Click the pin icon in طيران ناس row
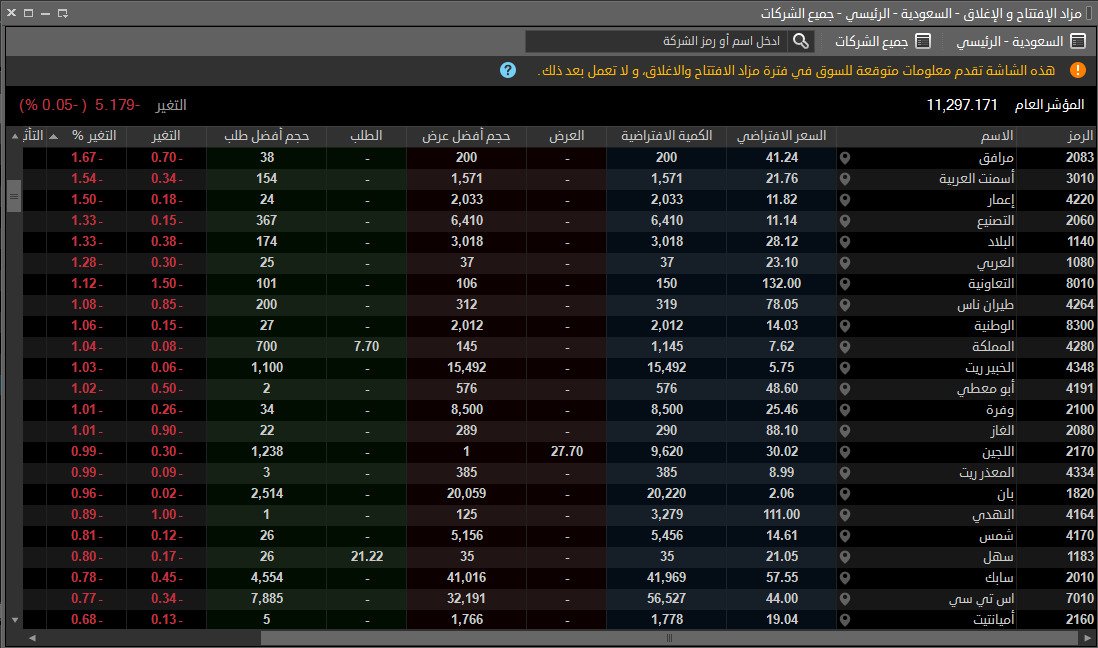Viewport: 1098px width, 648px height. pos(845,305)
